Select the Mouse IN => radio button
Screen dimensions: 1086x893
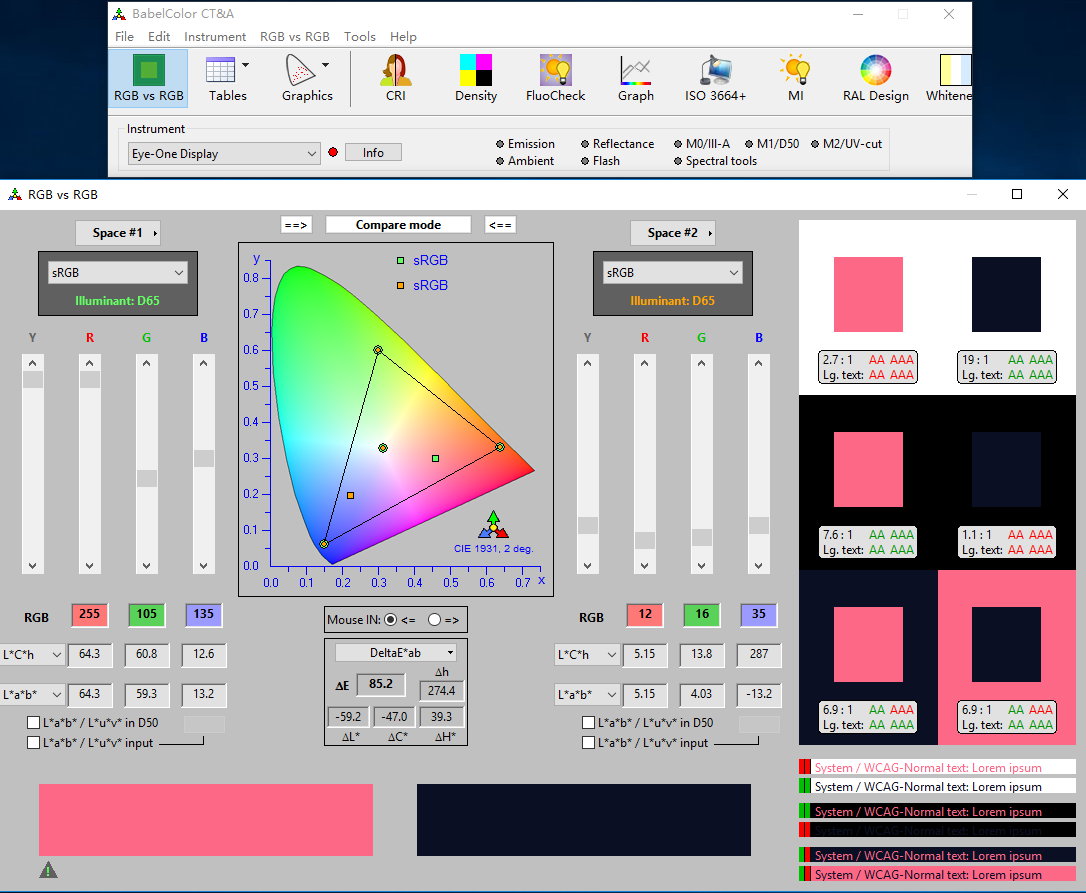[434, 619]
